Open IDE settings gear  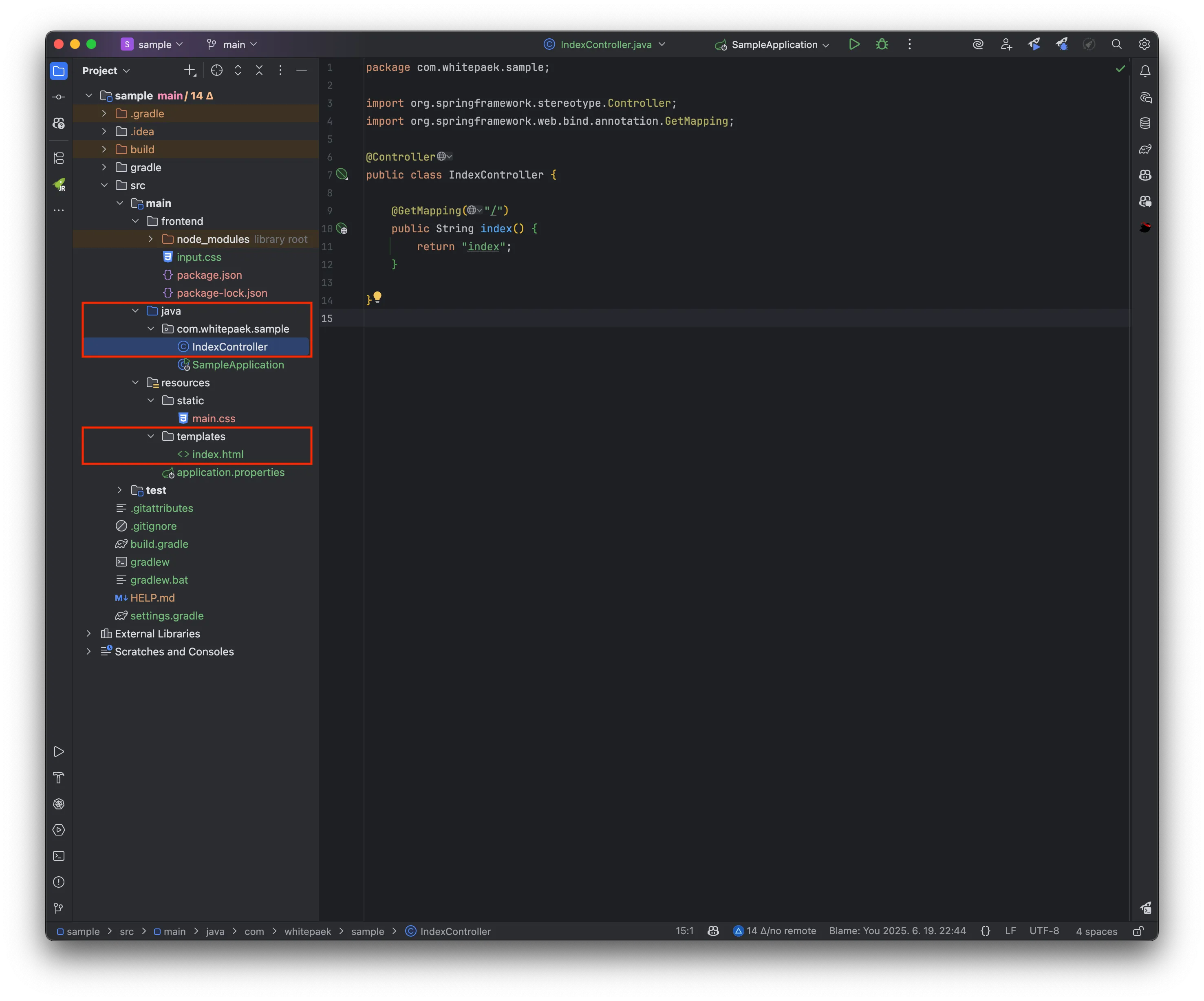[1144, 44]
